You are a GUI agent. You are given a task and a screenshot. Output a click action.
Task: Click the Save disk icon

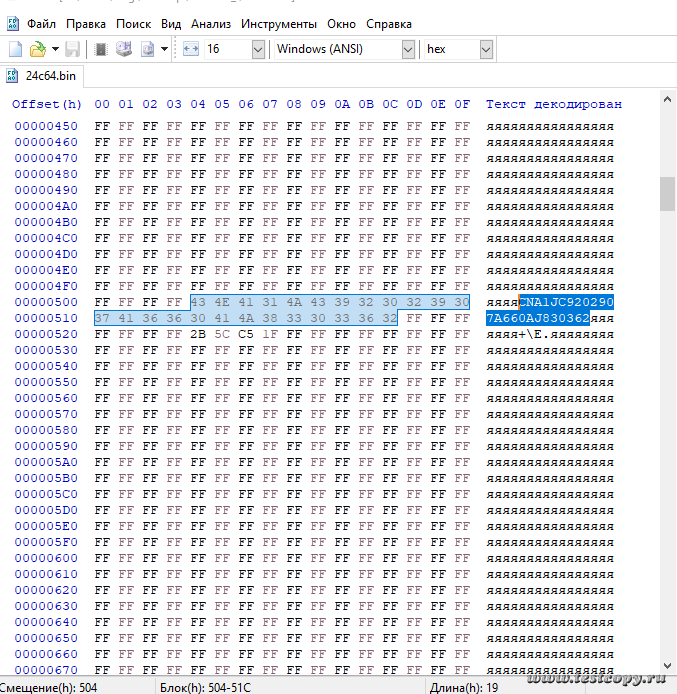73,49
